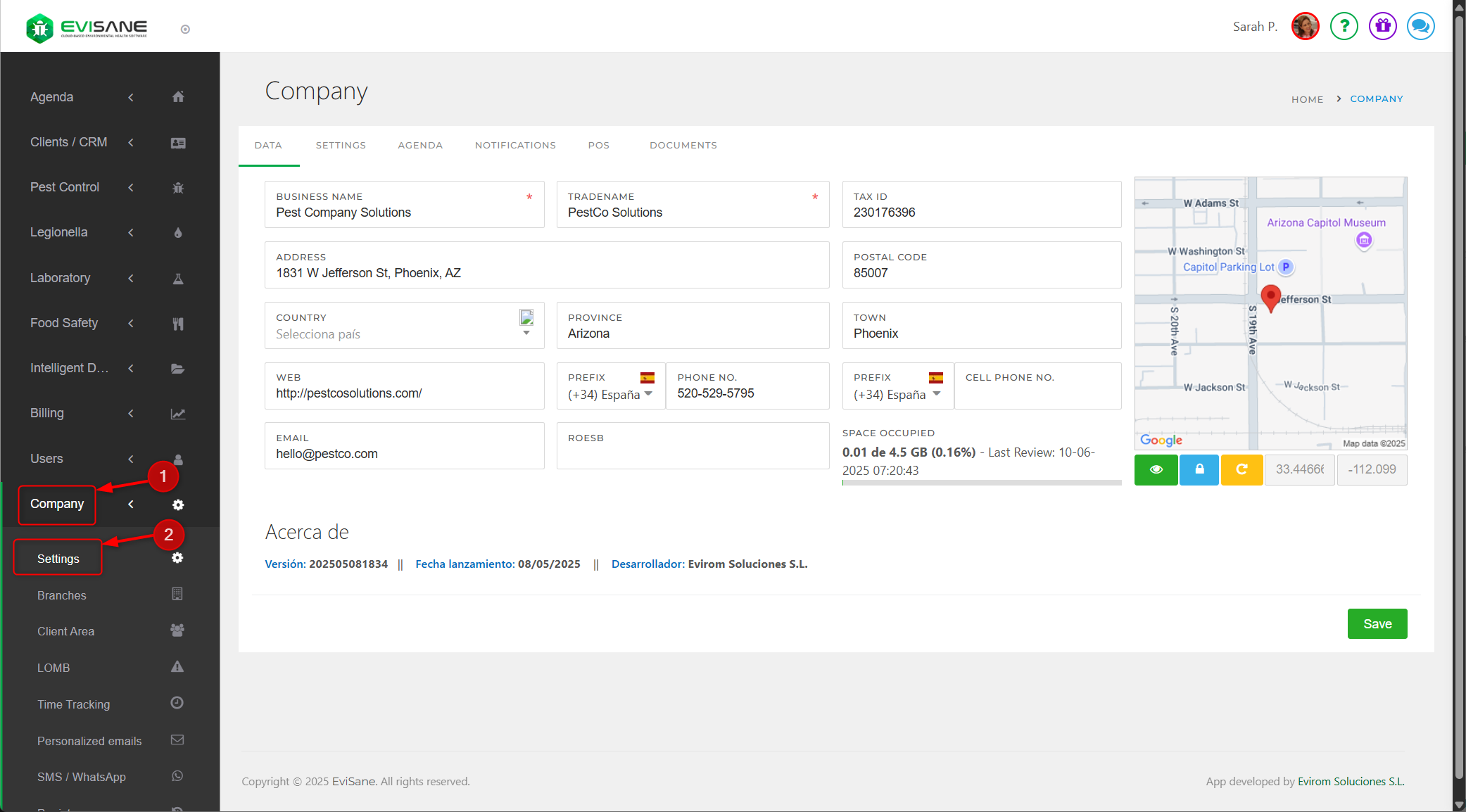The image size is (1466, 812).
Task: Select the Data tab
Action: [x=268, y=146]
